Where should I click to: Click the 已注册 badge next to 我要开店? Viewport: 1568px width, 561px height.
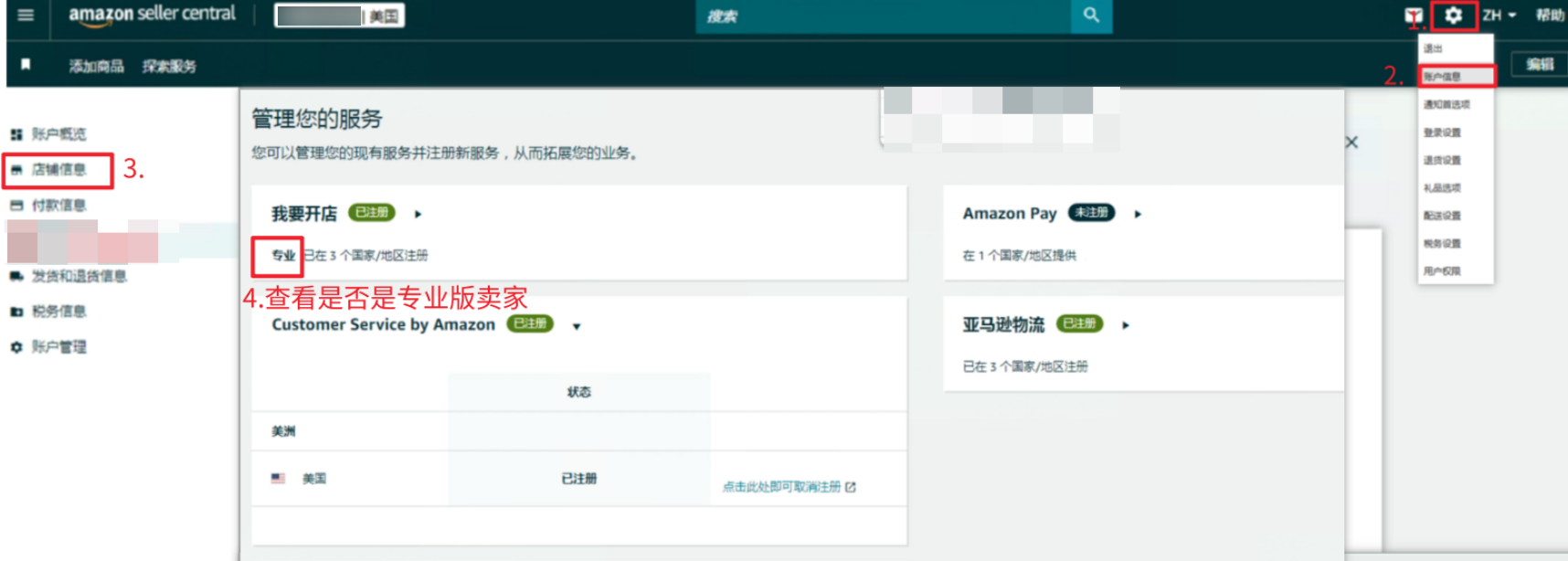[x=372, y=213]
